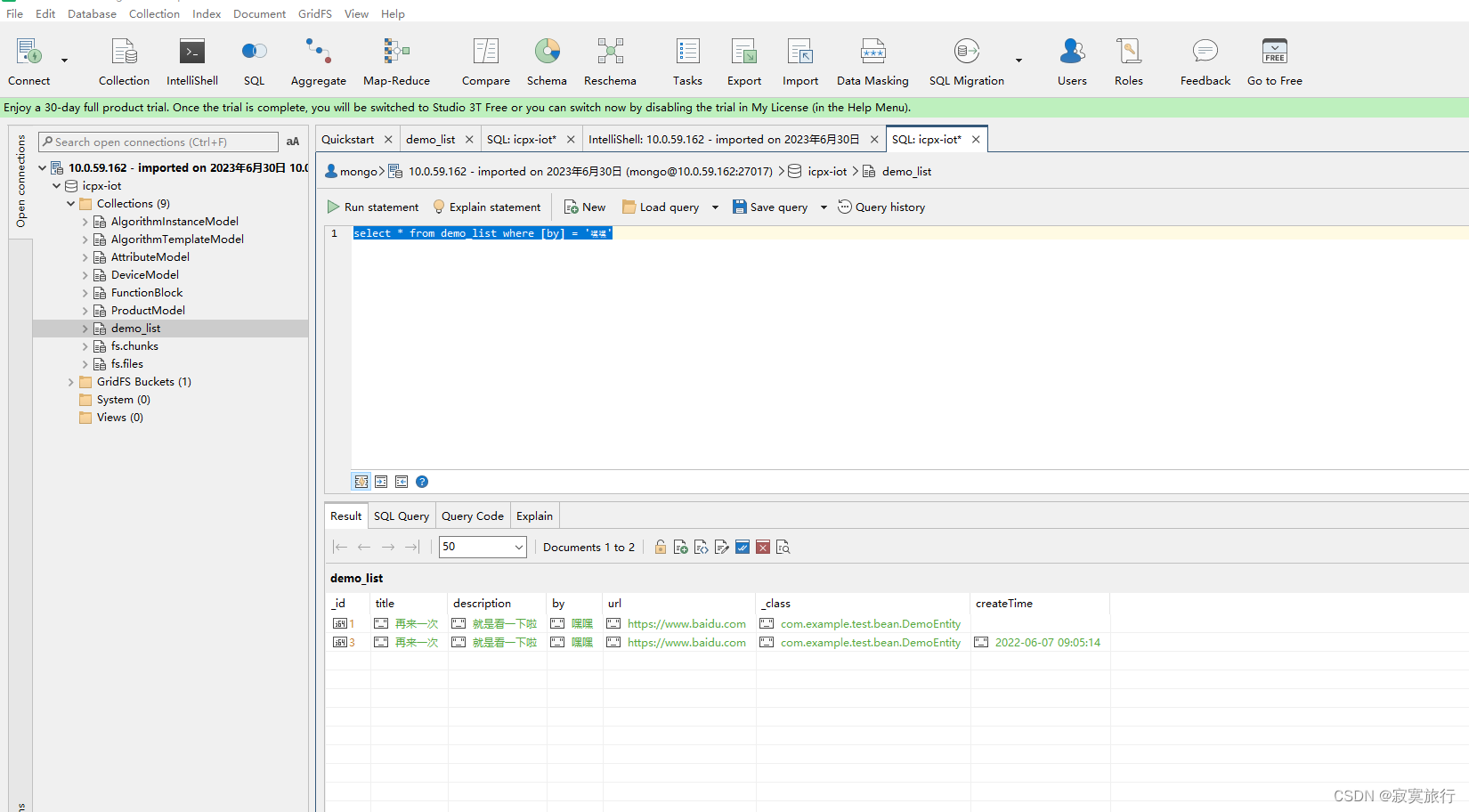The width and height of the screenshot is (1469, 812).
Task: Switch to the Quickstart tab
Action: [x=348, y=139]
